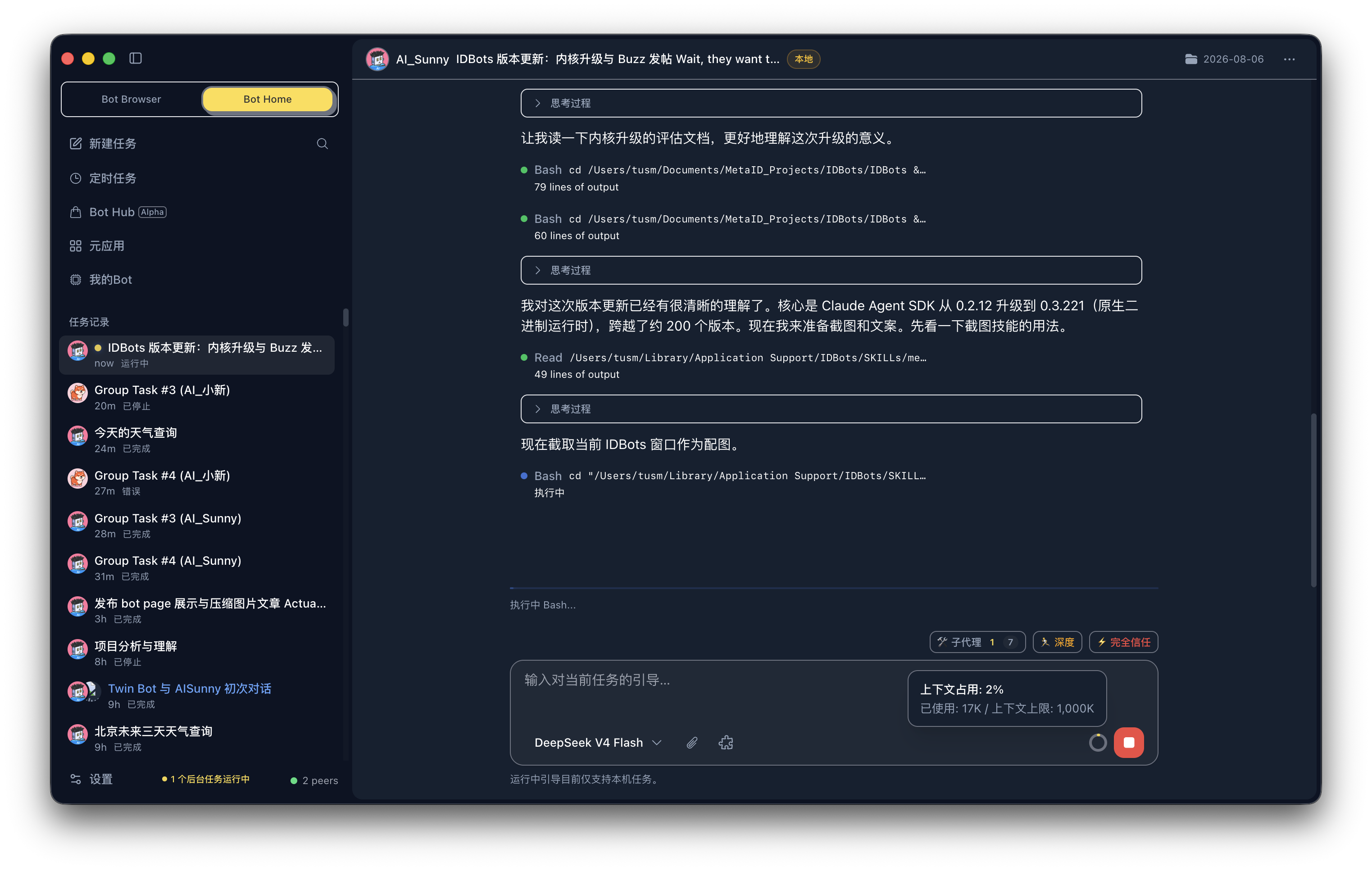The height and width of the screenshot is (871, 1372).
Task: Open the Twin Bot 与 AISunny 初次对话 task
Action: tap(196, 695)
